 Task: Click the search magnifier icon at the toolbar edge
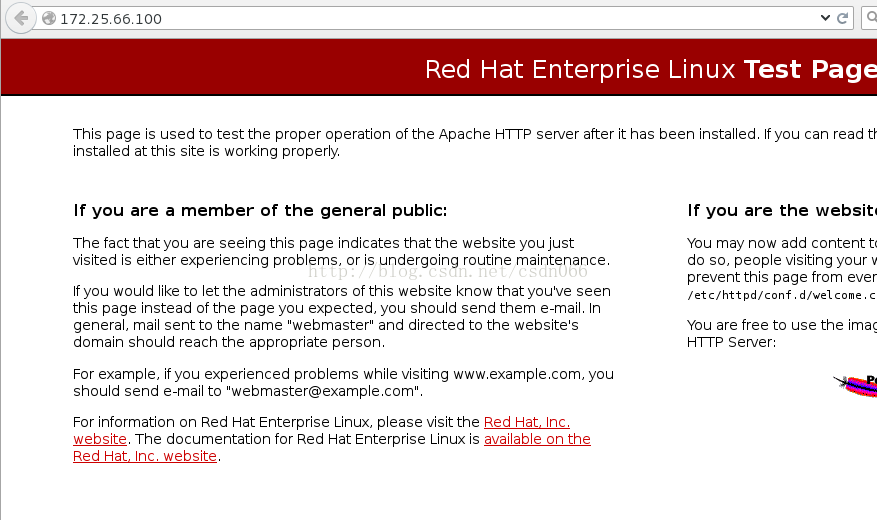(871, 18)
